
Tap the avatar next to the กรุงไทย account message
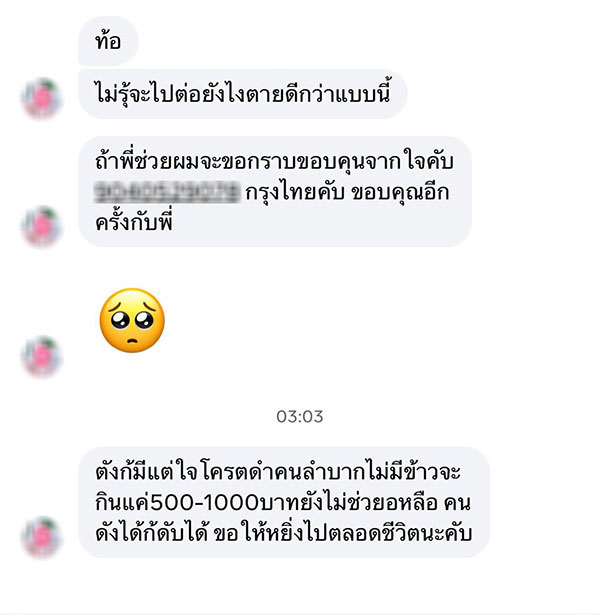pyautogui.click(x=42, y=226)
